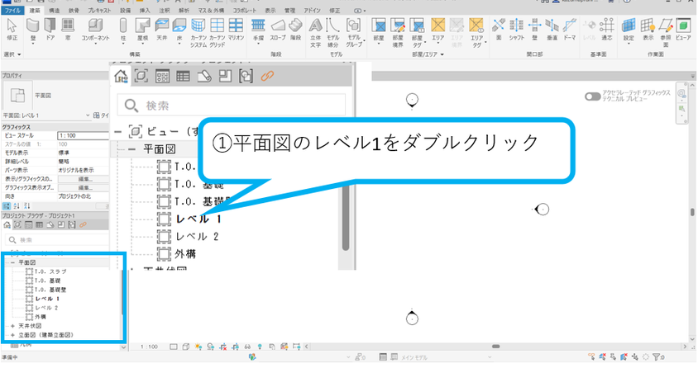Select the 面 (By Face) opening tool

499,29
